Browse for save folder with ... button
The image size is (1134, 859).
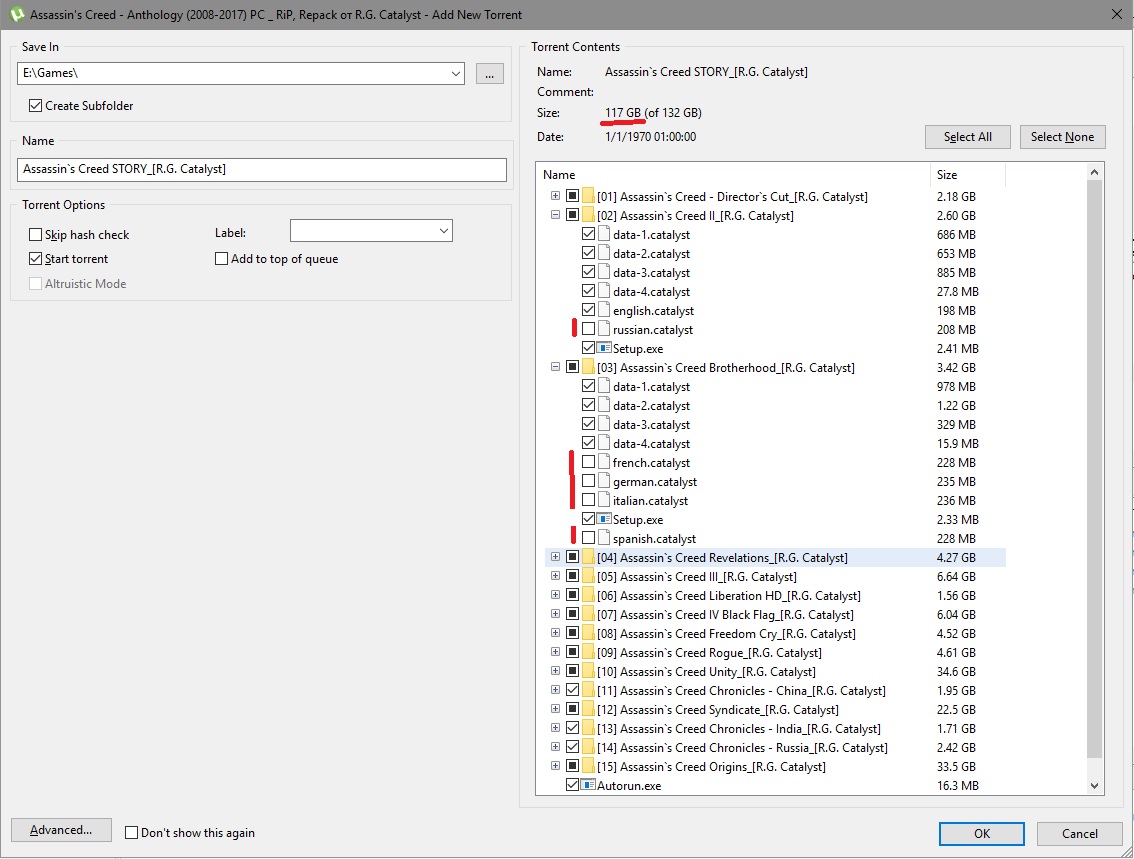[490, 73]
